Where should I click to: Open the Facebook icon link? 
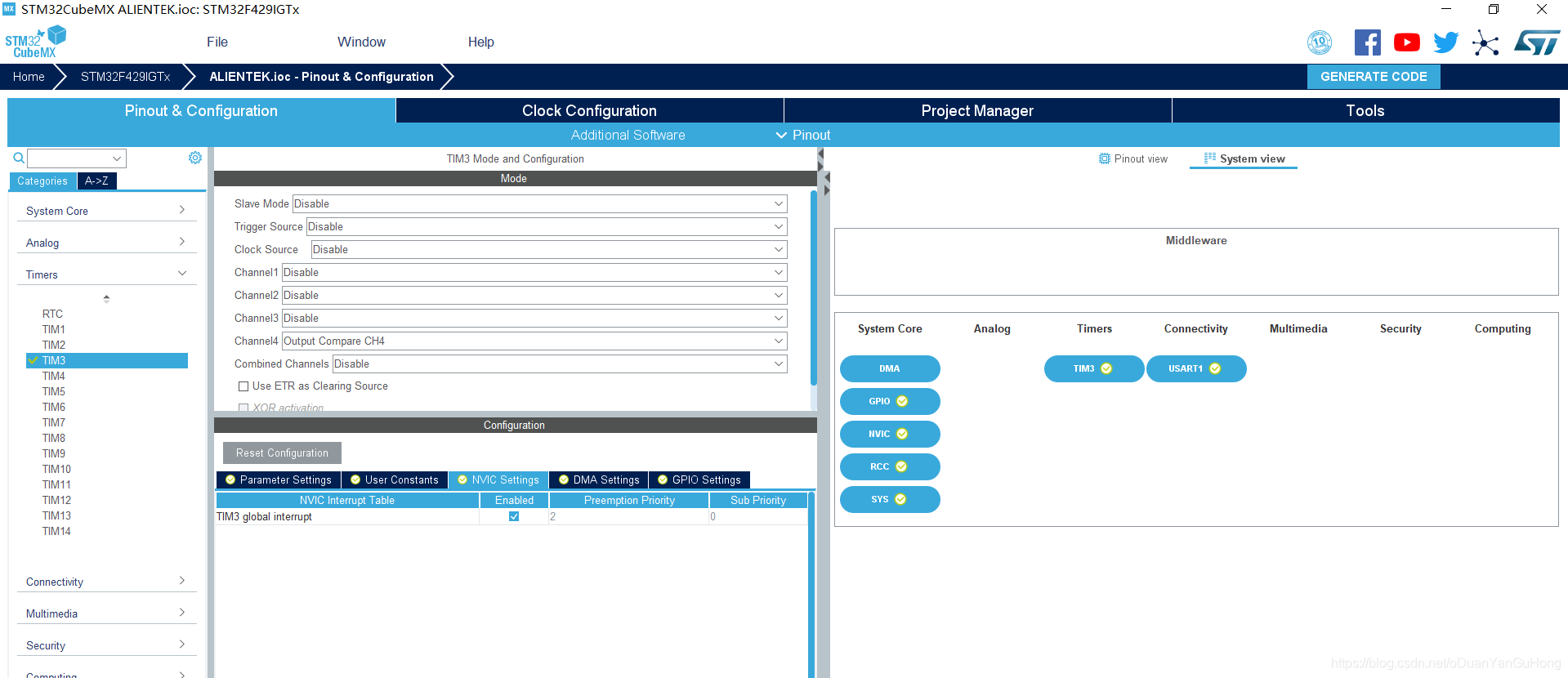(x=1368, y=42)
